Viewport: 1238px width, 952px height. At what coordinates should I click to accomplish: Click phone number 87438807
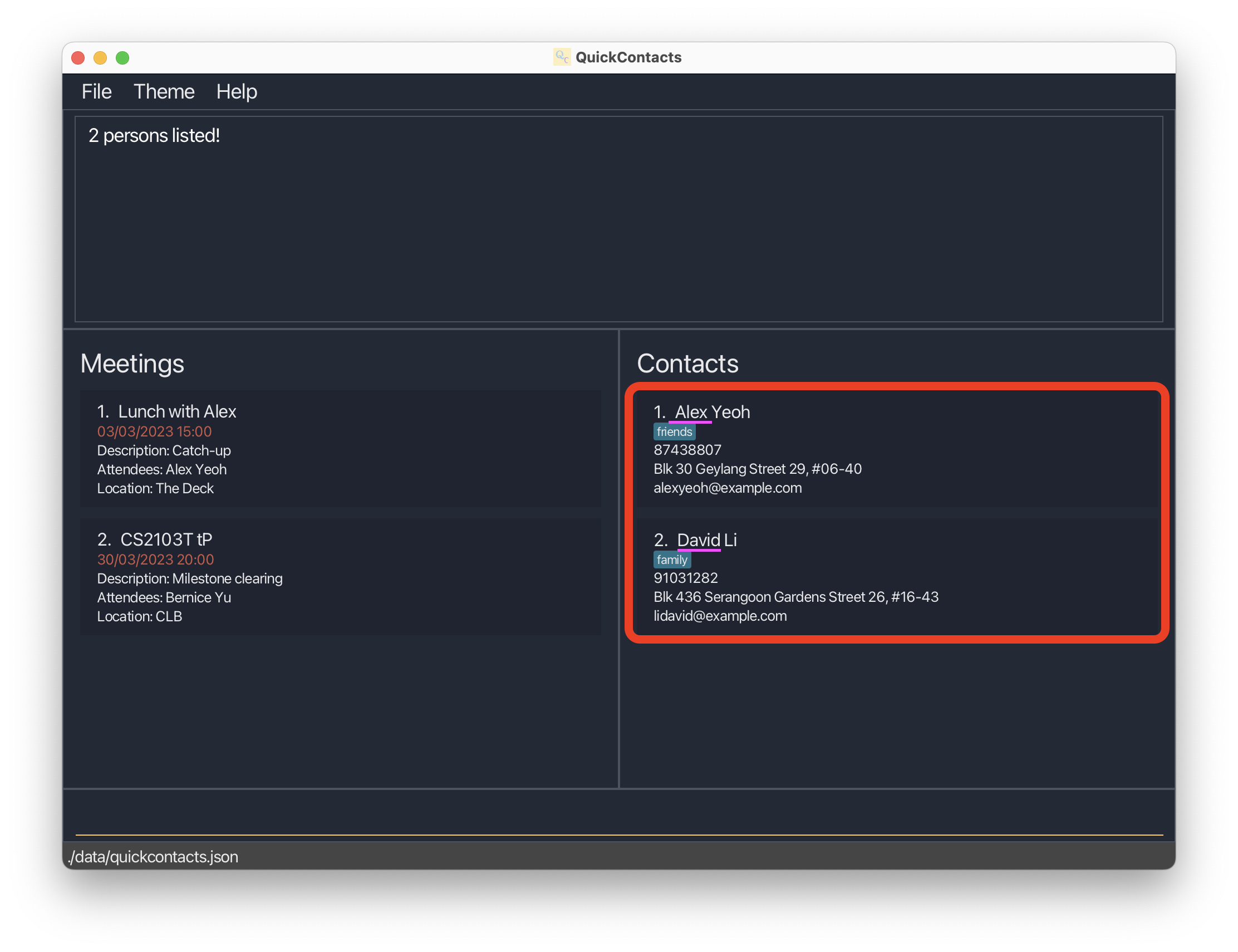tap(687, 450)
